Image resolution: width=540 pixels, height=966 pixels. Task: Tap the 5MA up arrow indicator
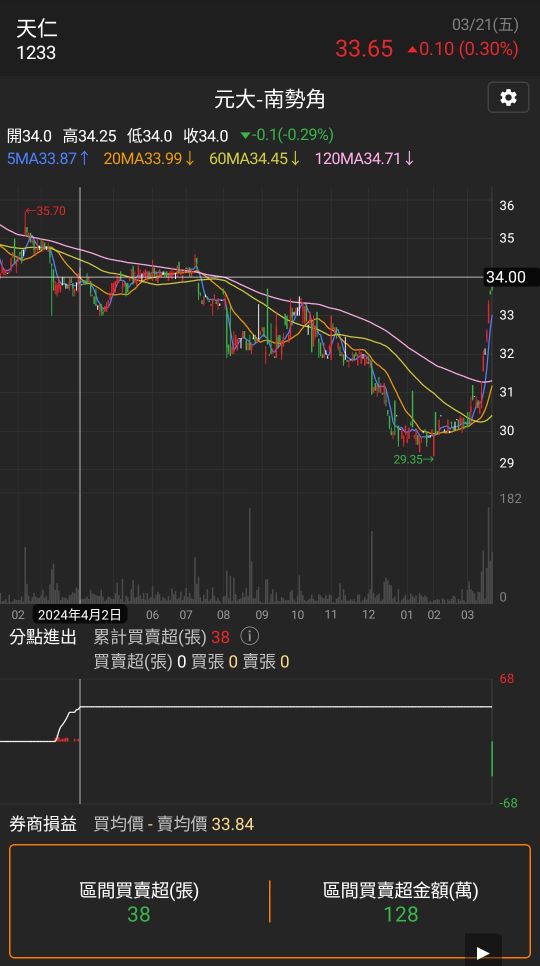(x=84, y=158)
